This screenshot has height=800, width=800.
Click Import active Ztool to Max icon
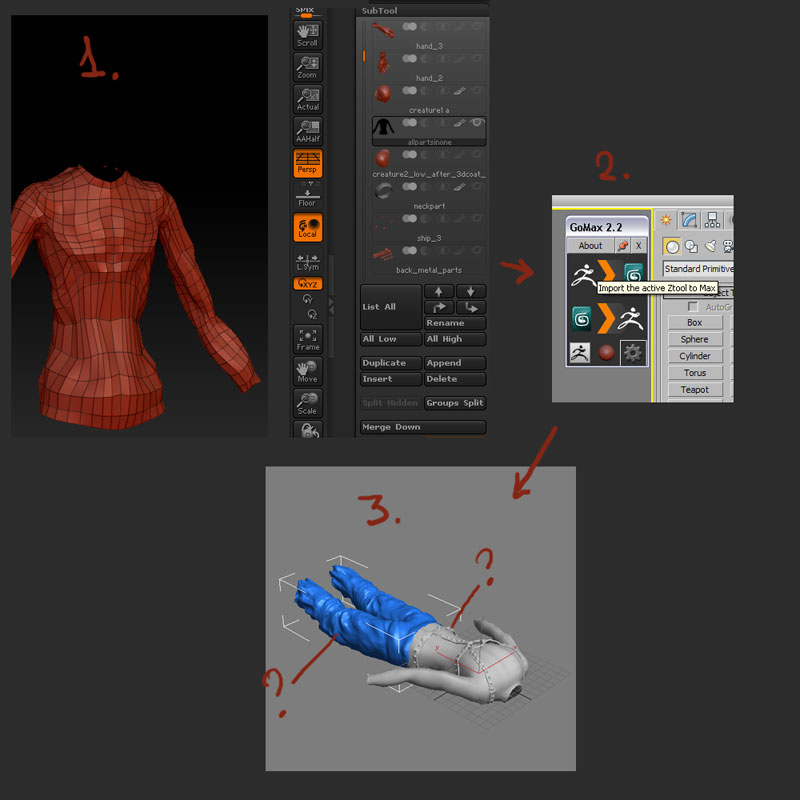pyautogui.click(x=607, y=273)
